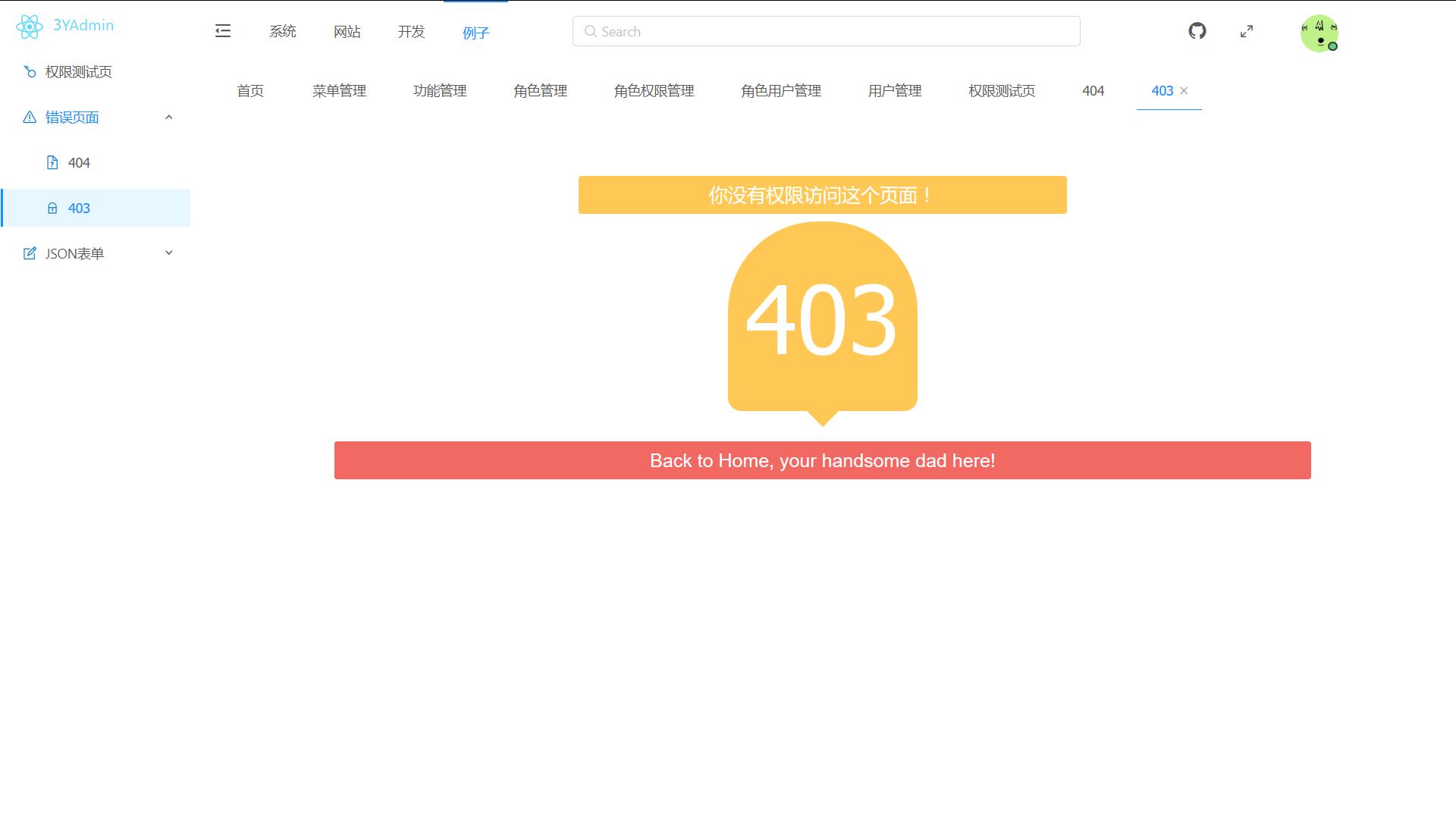
Task: Select the 系统 top menu
Action: click(x=283, y=32)
